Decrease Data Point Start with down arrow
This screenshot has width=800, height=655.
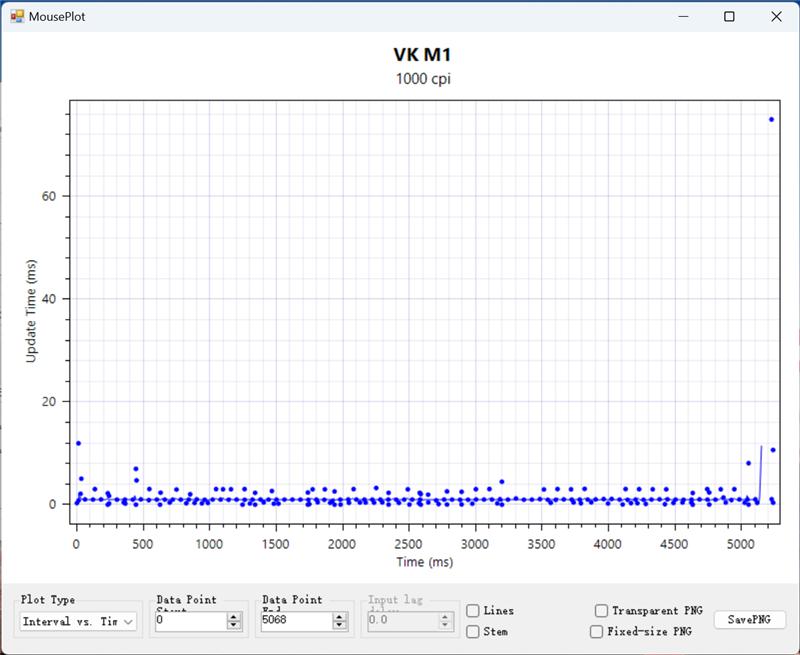point(234,626)
